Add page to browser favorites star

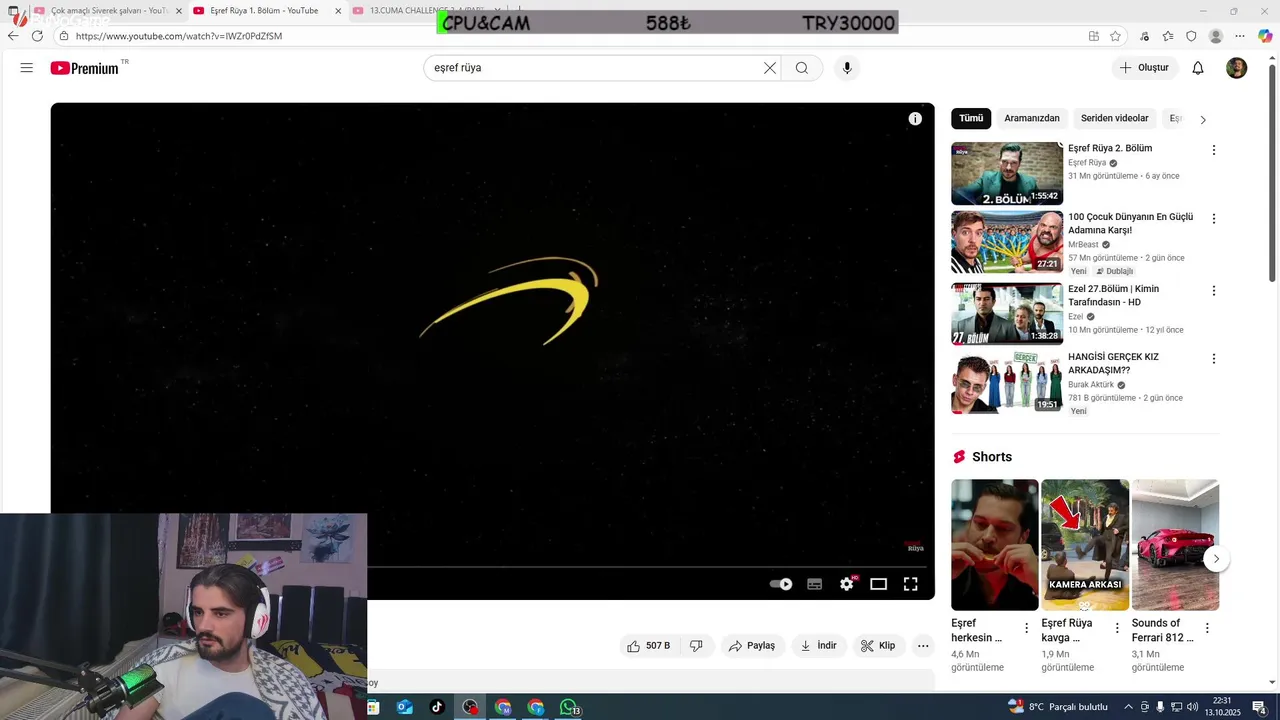[x=1115, y=36]
